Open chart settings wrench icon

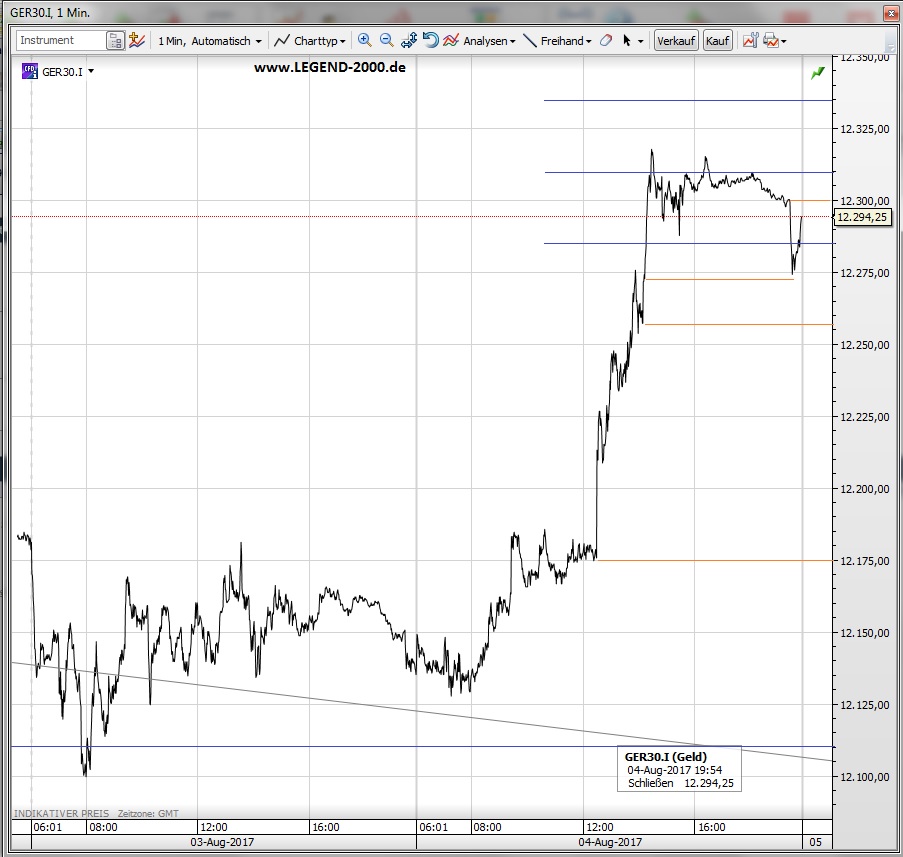pos(750,40)
